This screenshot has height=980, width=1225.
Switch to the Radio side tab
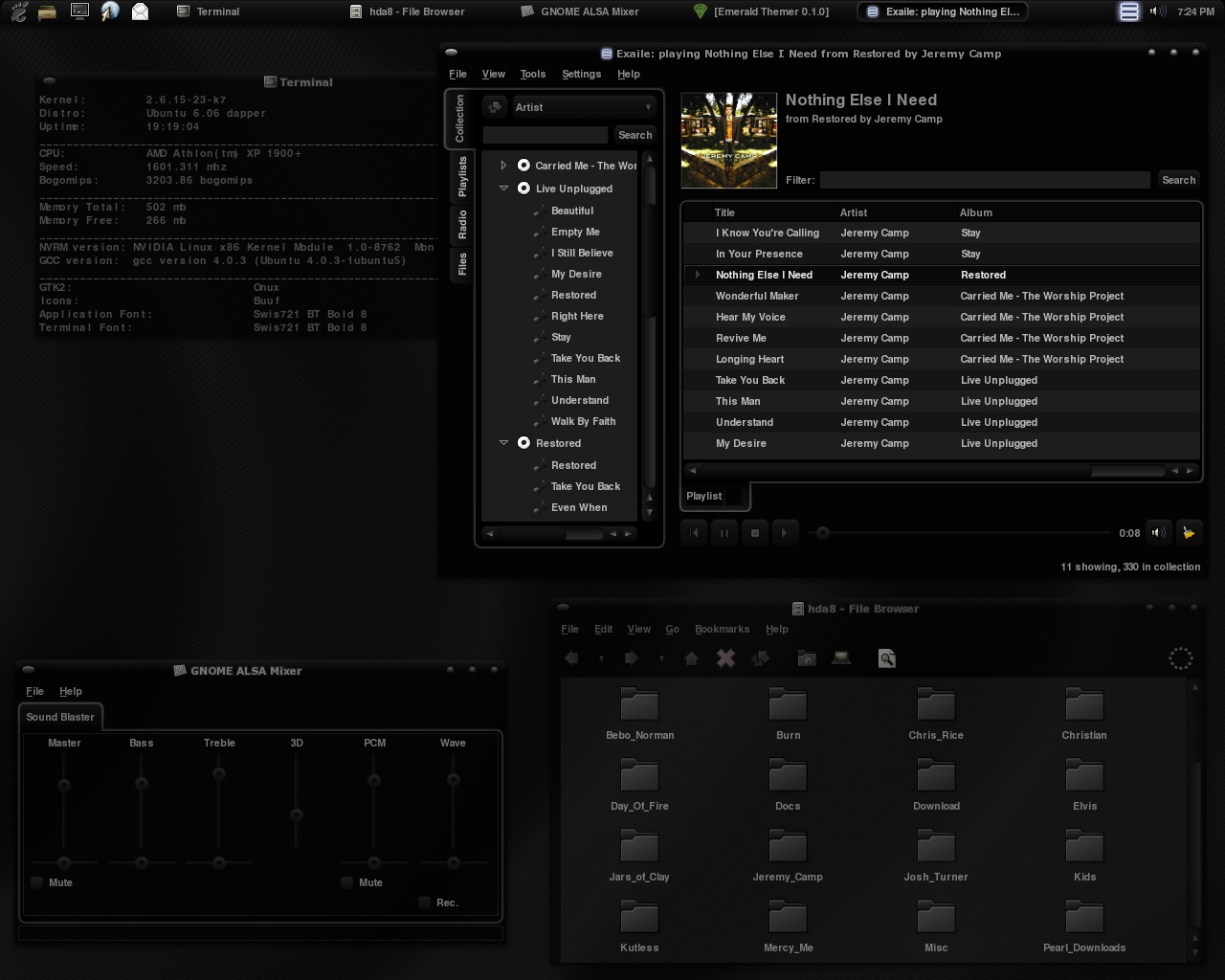pos(462,226)
